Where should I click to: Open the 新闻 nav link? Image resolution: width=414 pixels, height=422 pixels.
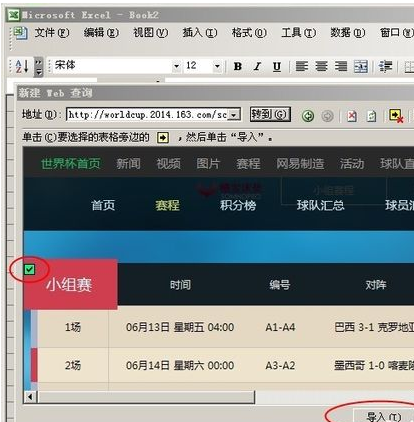click(128, 164)
